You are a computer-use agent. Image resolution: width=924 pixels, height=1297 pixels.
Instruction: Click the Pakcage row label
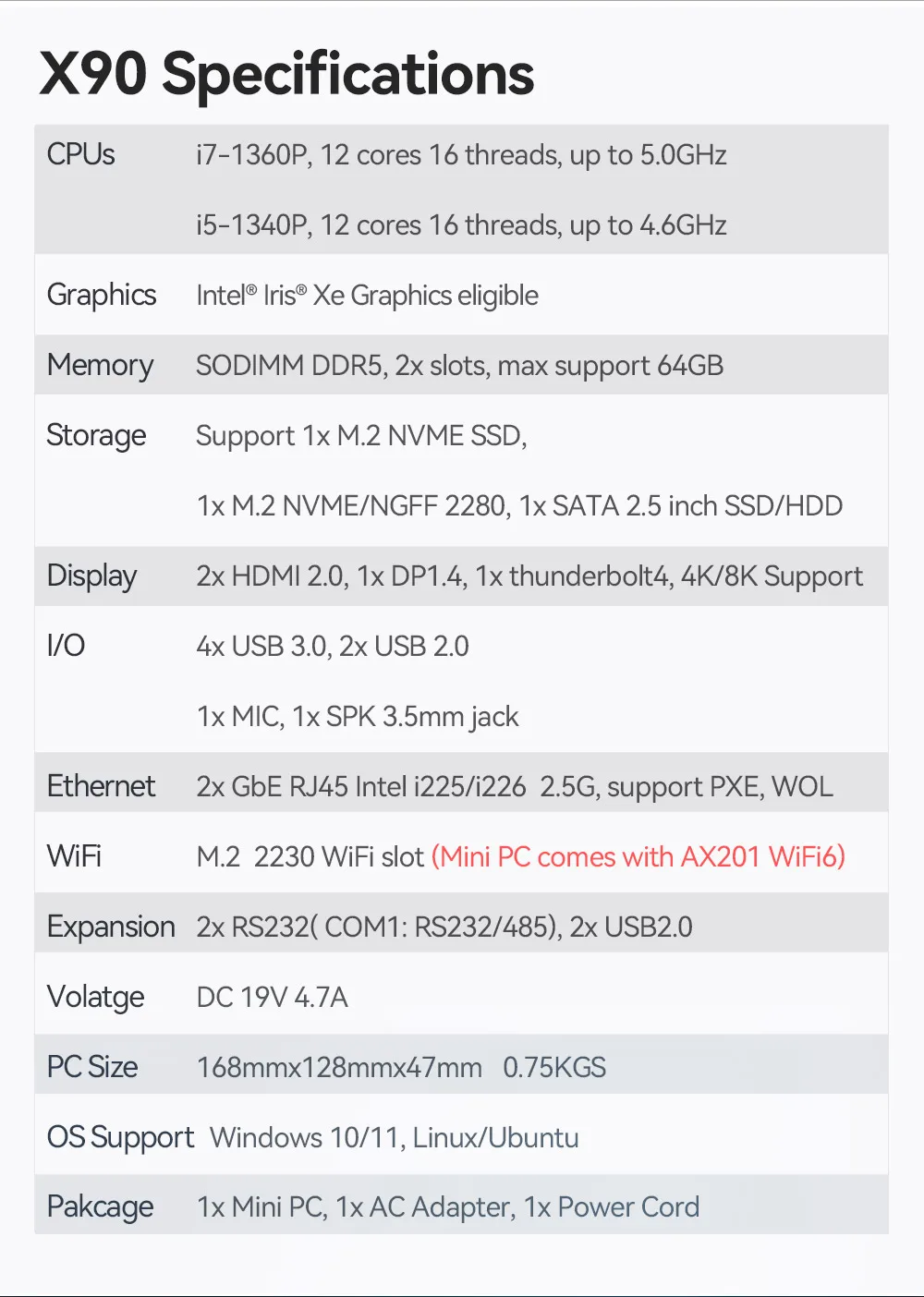[100, 1207]
